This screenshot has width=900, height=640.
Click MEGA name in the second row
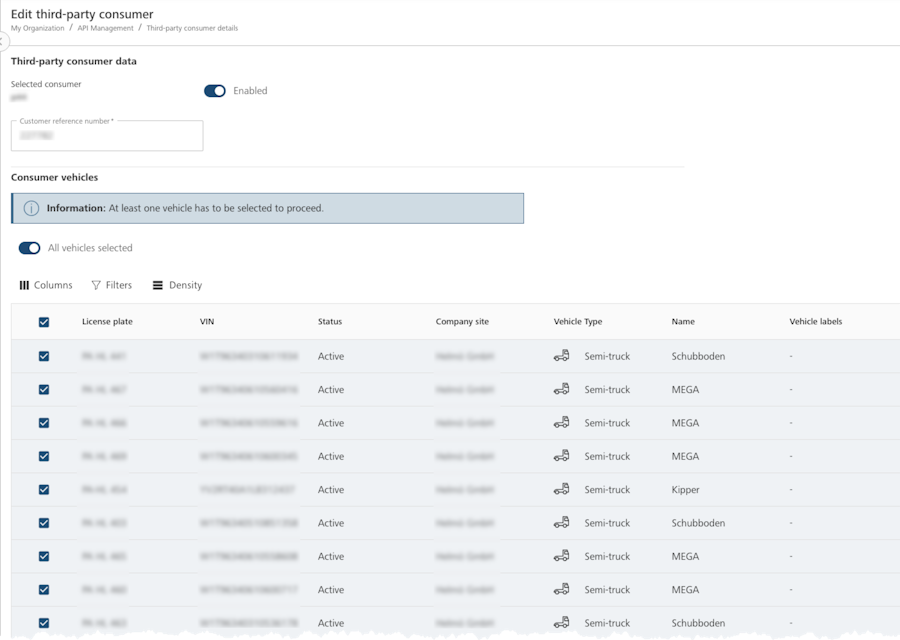685,390
